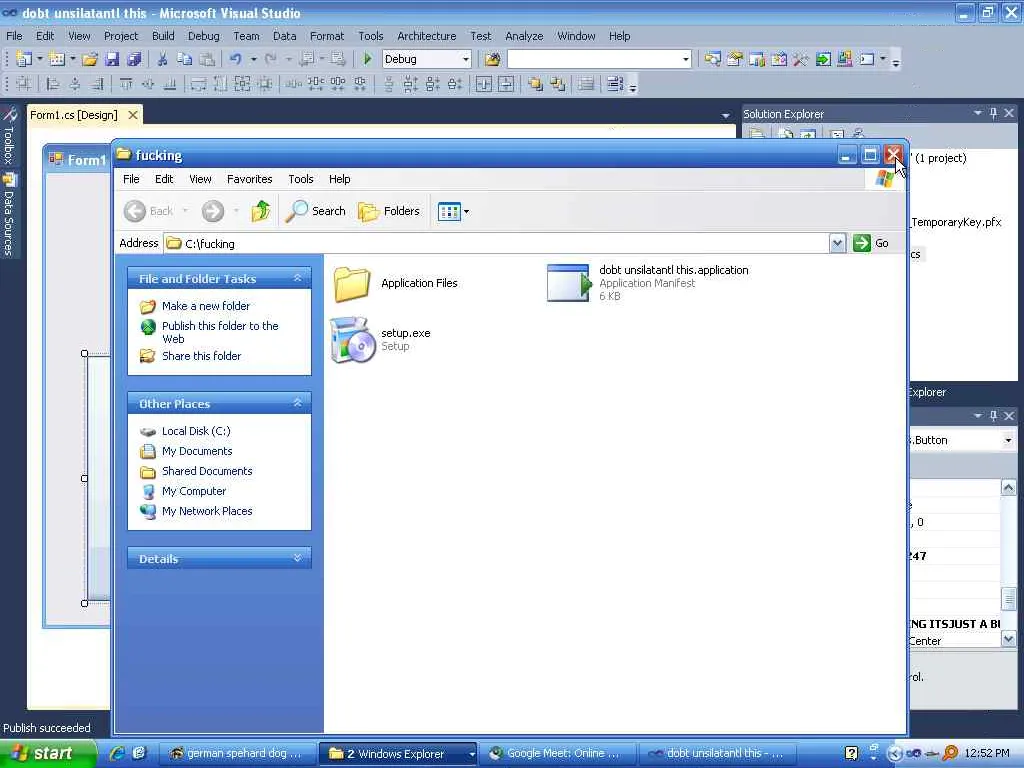This screenshot has height=768, width=1024.
Task: Open the Properties Window toolbar icon
Action: tap(735, 59)
